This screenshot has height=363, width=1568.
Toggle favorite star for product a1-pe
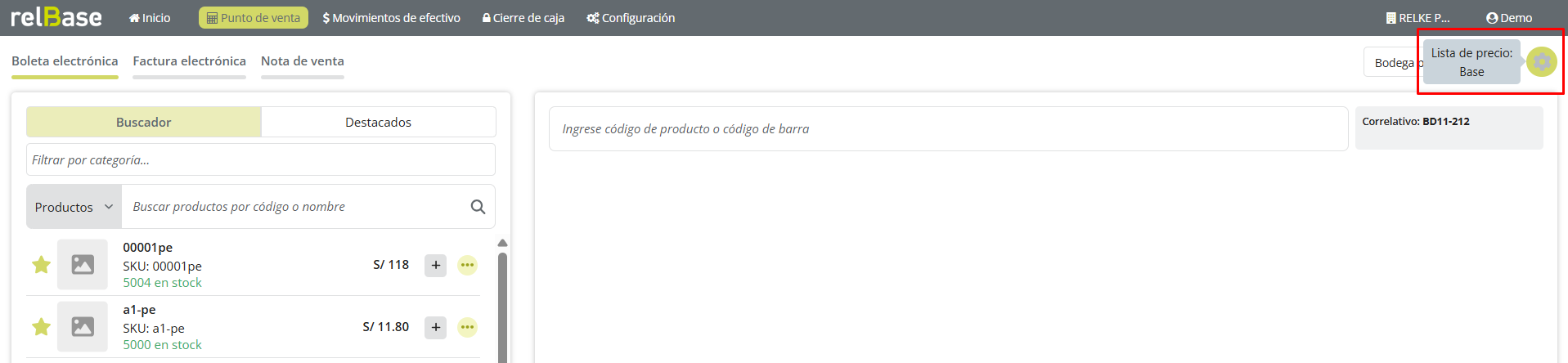pyautogui.click(x=41, y=327)
